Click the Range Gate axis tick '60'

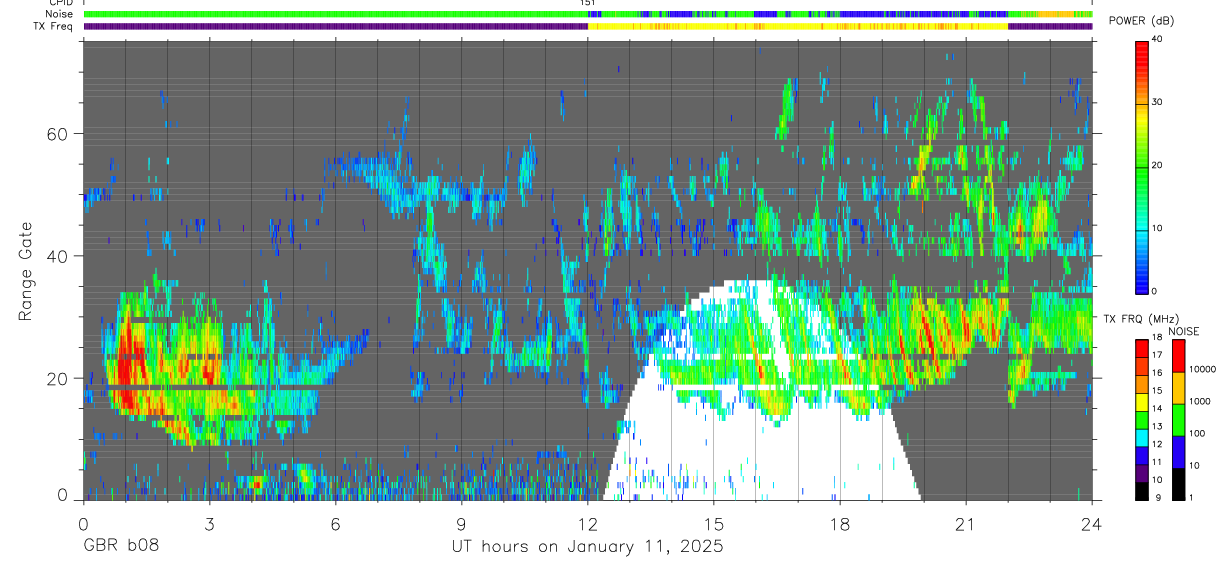coord(59,134)
